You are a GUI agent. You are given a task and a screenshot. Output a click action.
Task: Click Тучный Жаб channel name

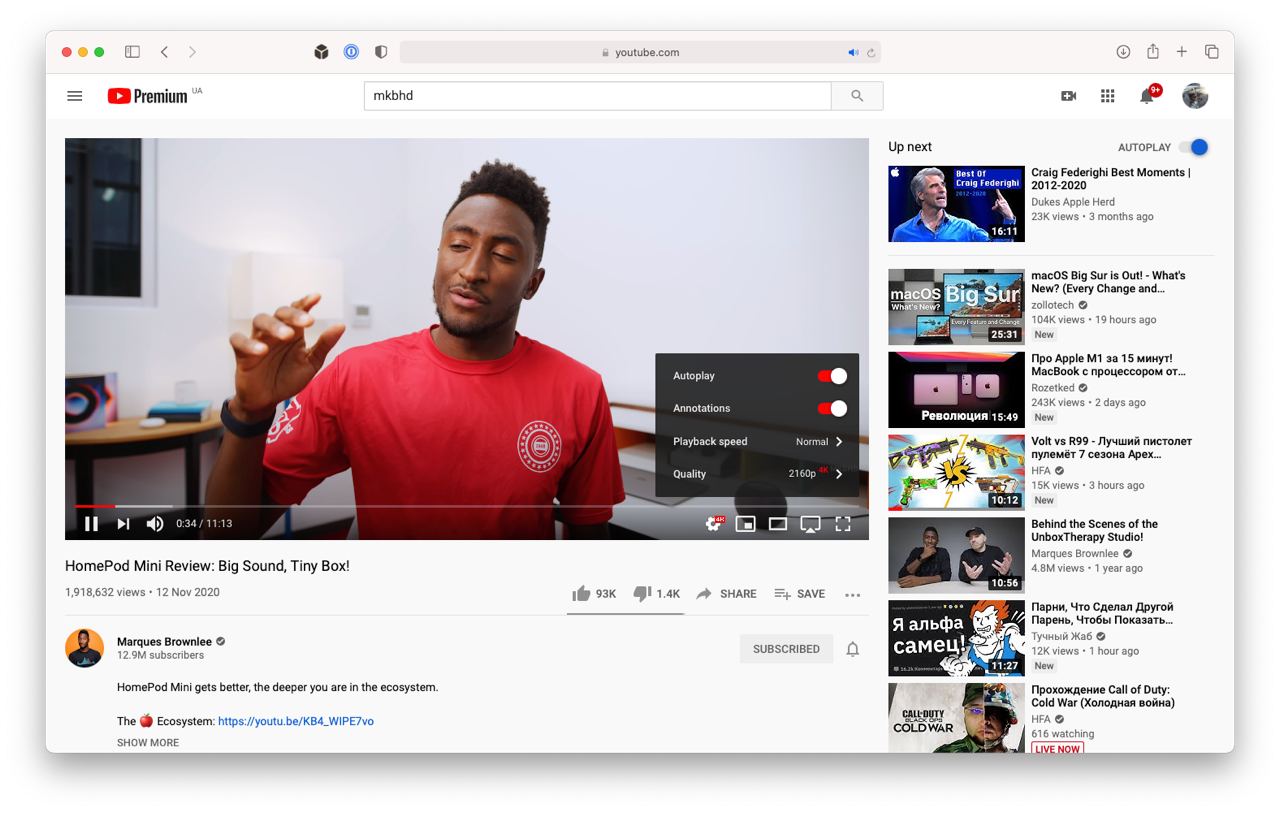[x=1062, y=636]
